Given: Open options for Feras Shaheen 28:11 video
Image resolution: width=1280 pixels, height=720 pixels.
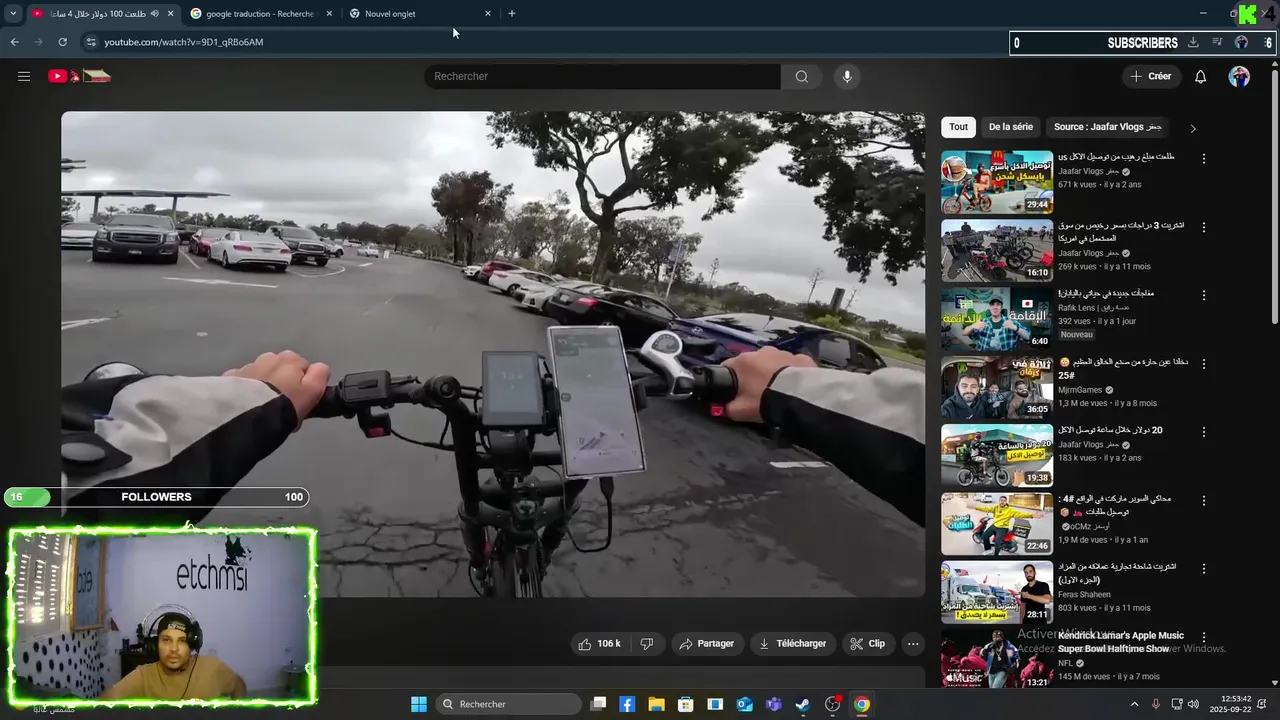Looking at the screenshot, I should click(x=1204, y=568).
